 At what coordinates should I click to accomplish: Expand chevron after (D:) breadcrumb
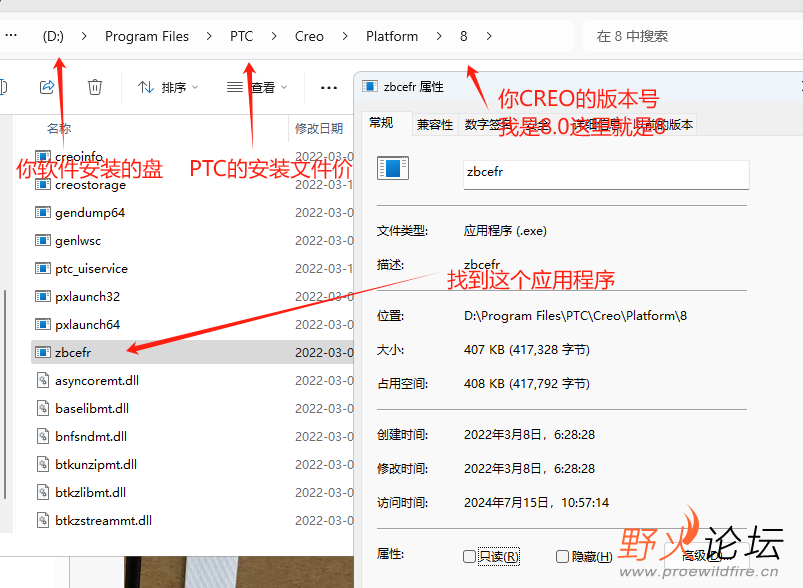pyautogui.click(x=84, y=36)
